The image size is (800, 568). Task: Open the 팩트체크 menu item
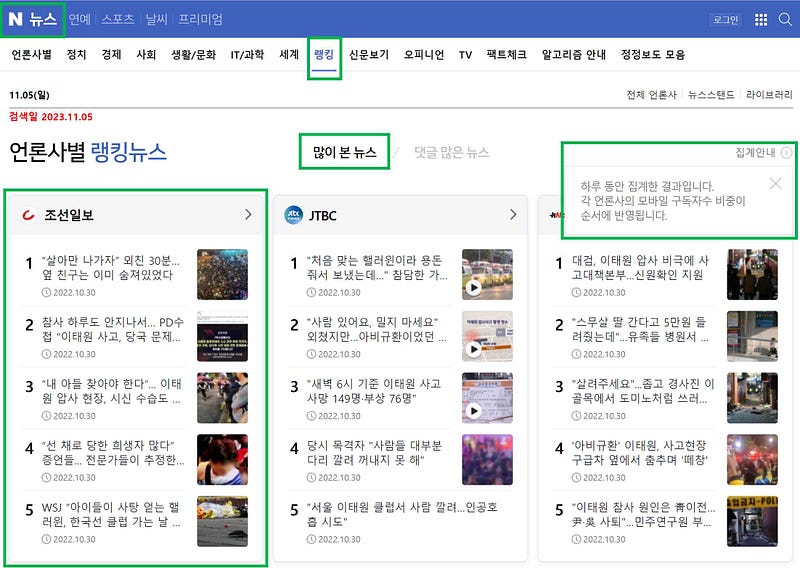point(506,55)
